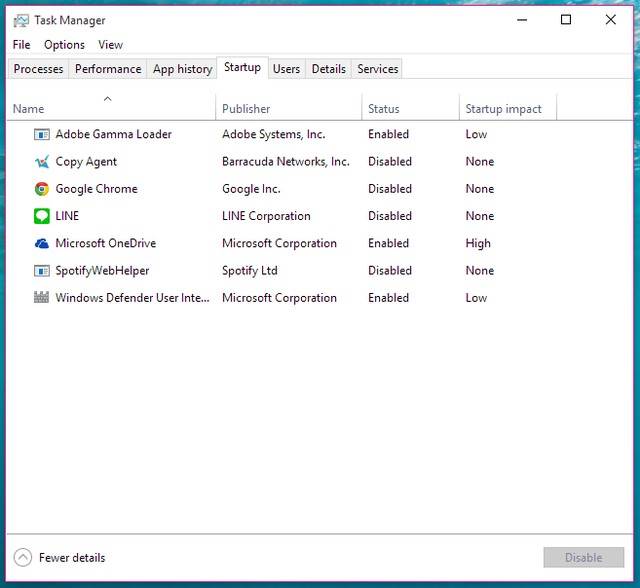Screen dimensions: 640x588
Task: Close the Task Manager window
Action: tap(611, 20)
